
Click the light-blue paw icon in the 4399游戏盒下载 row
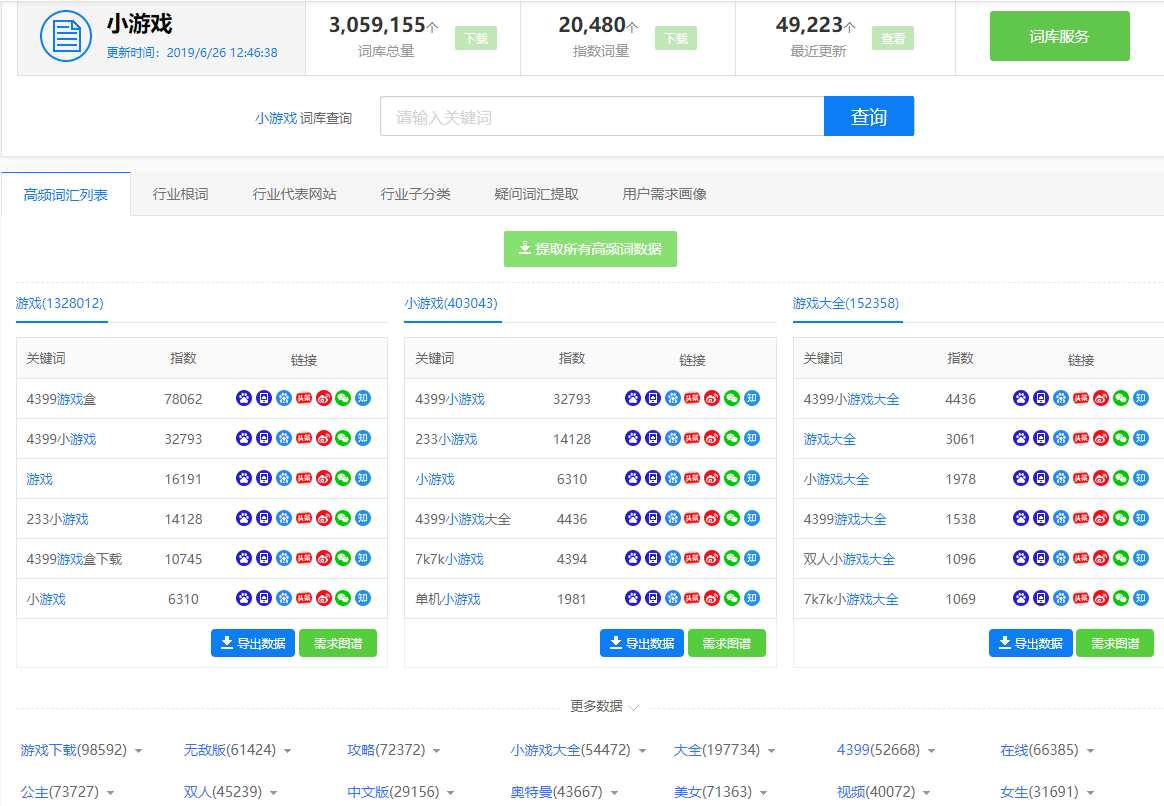tap(284, 558)
